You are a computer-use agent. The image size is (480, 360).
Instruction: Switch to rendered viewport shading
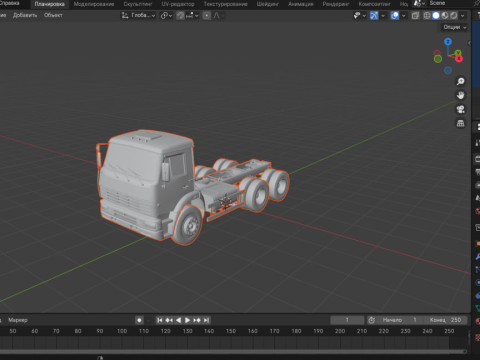click(x=454, y=15)
